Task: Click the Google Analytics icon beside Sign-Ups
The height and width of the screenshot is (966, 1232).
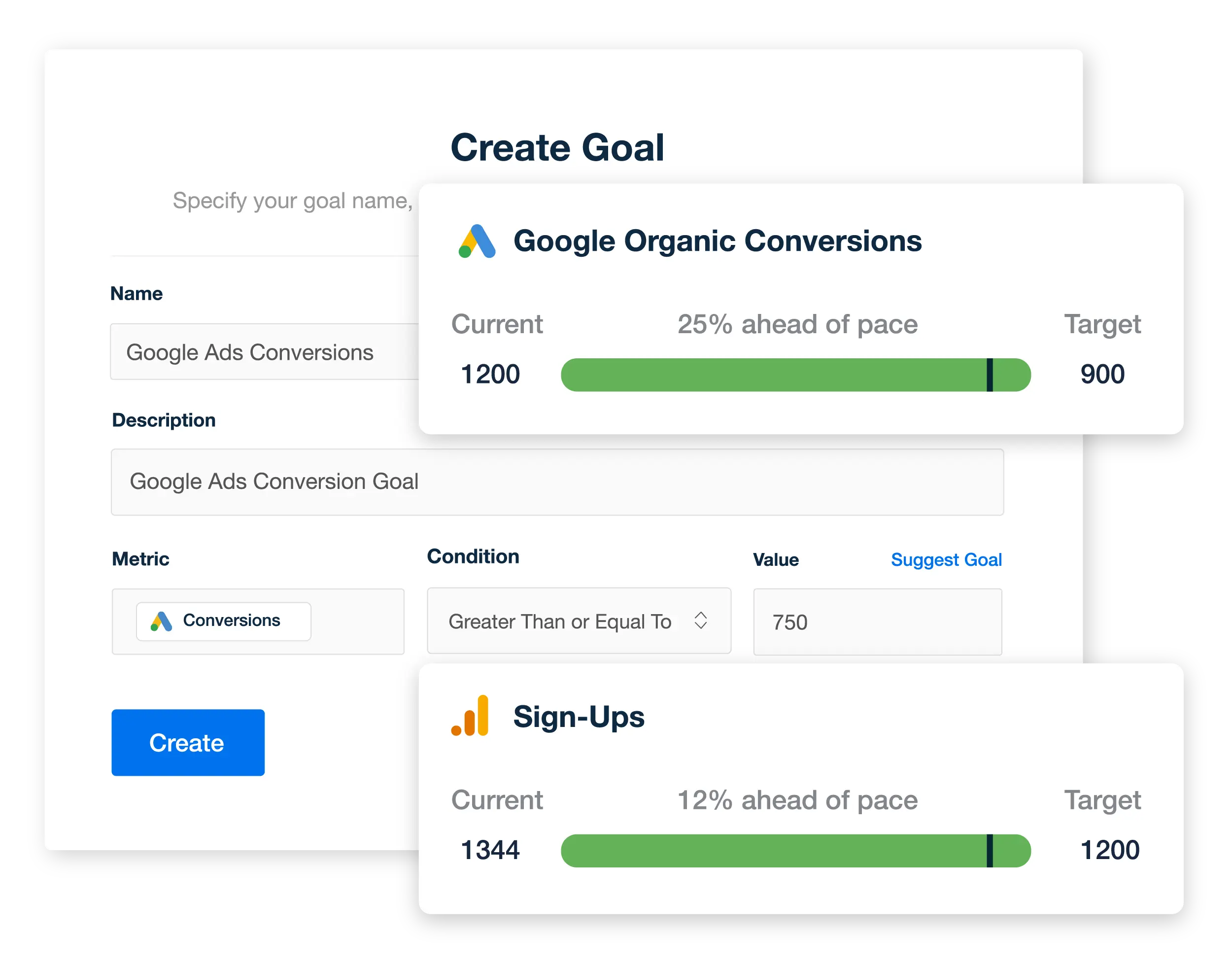Action: click(470, 716)
